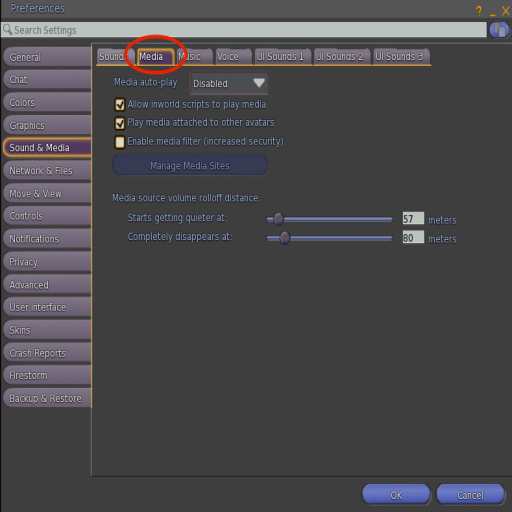This screenshot has width=512, height=512.
Task: Switch to the Voice tab
Action: coord(233,57)
